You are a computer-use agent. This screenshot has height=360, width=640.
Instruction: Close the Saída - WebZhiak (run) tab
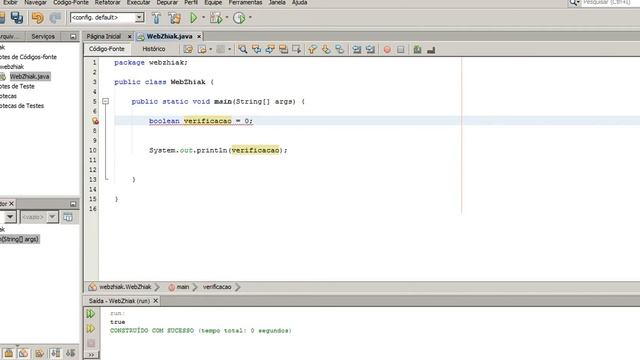point(156,301)
